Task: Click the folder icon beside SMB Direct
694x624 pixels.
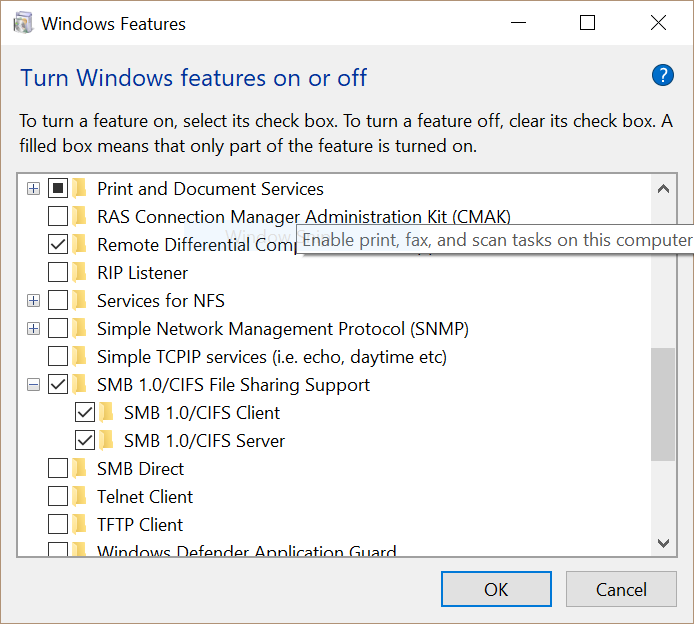Action: coord(79,469)
